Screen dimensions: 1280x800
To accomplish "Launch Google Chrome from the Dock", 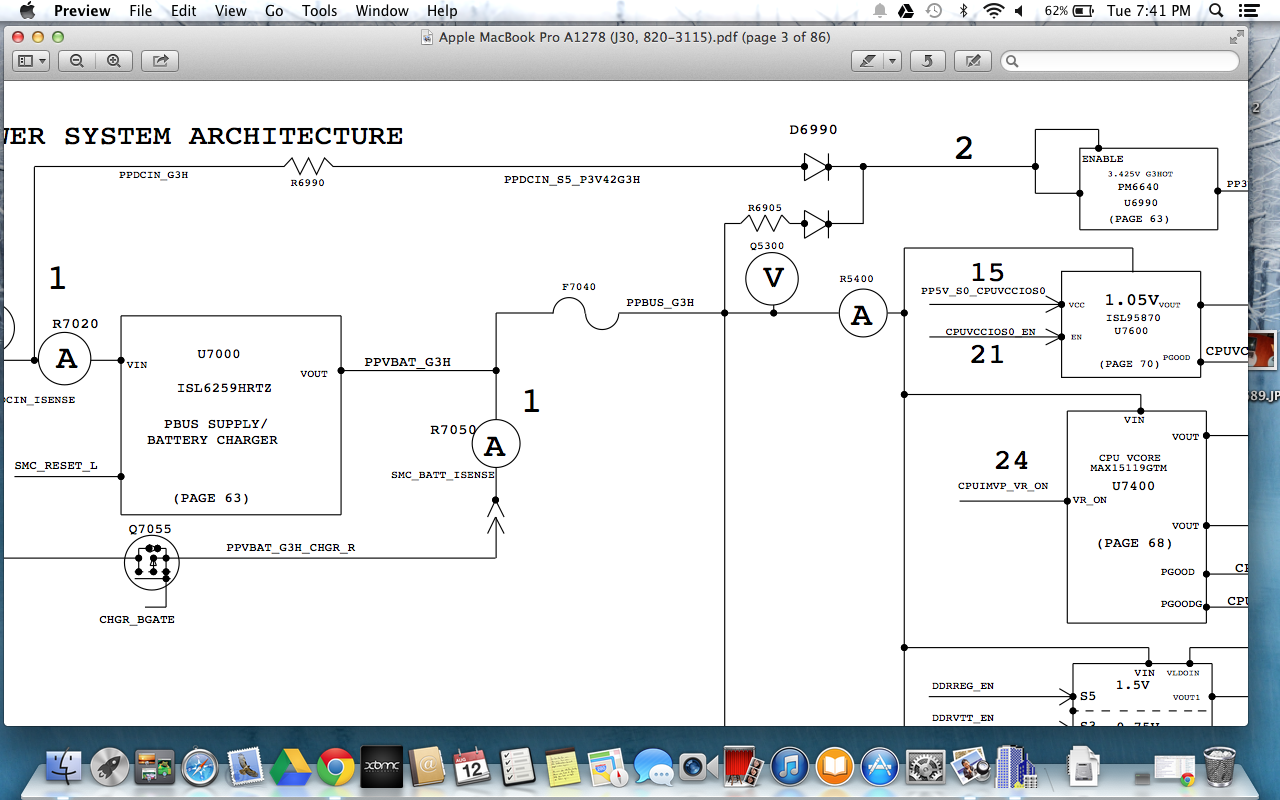I will [x=336, y=768].
